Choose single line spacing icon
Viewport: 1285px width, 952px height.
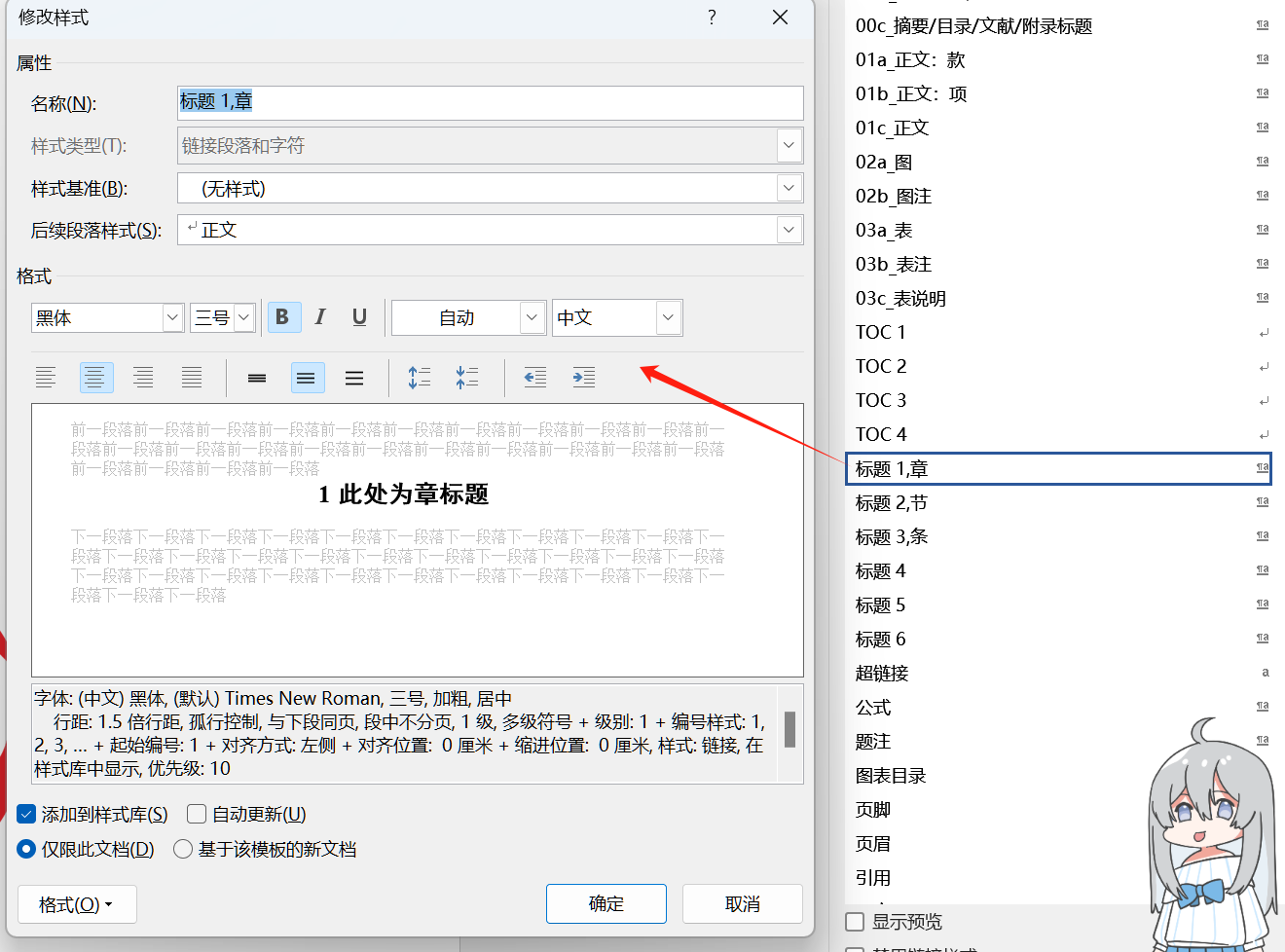click(257, 378)
